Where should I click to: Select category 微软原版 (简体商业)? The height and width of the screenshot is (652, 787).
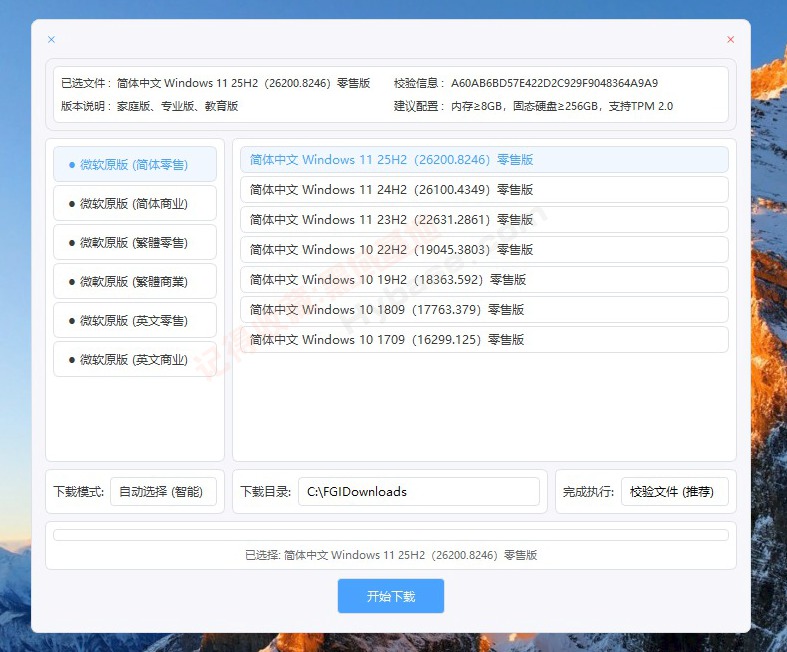[135, 203]
